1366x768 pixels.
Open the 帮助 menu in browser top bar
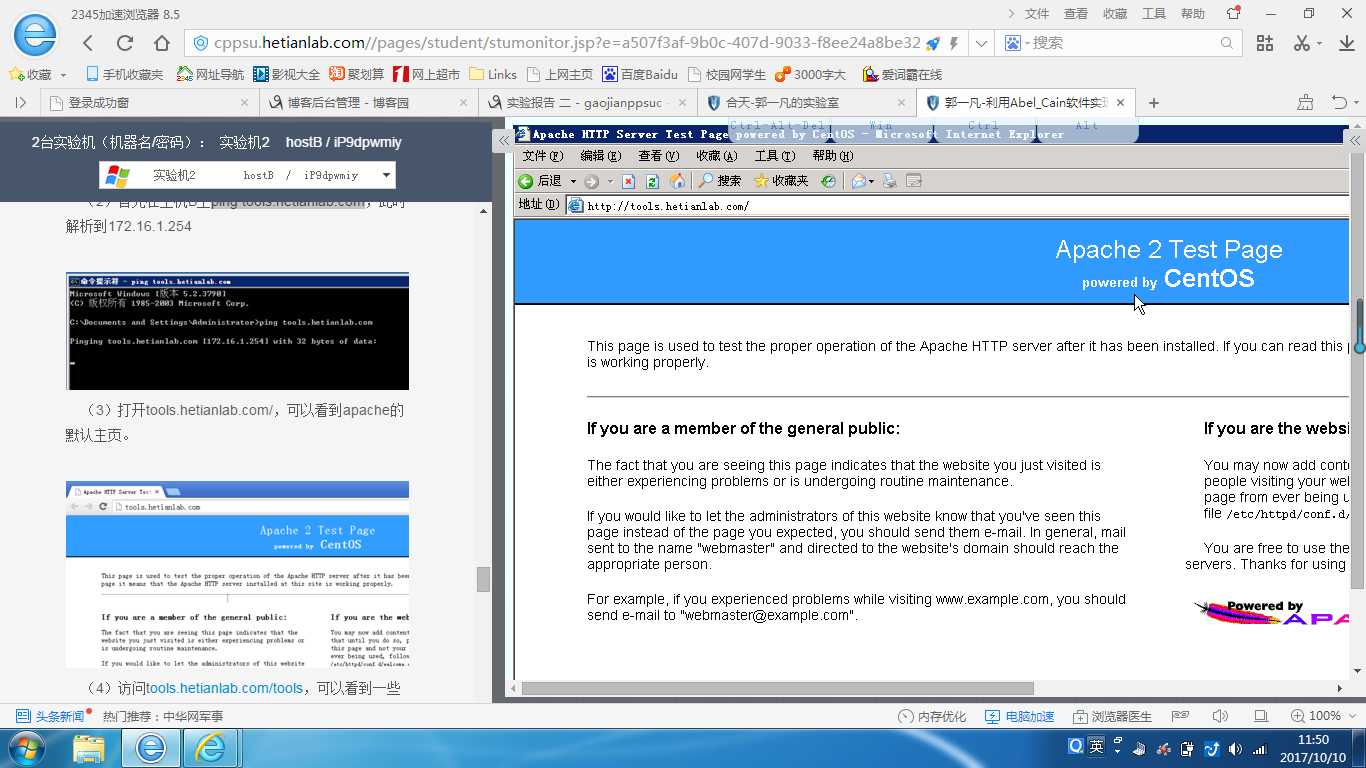1193,14
